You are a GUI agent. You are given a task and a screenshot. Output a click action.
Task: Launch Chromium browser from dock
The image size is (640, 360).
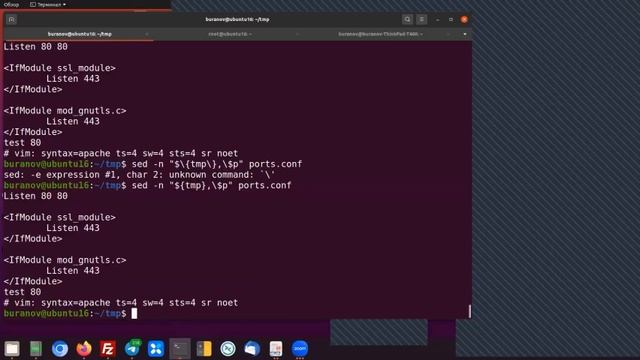[60, 349]
